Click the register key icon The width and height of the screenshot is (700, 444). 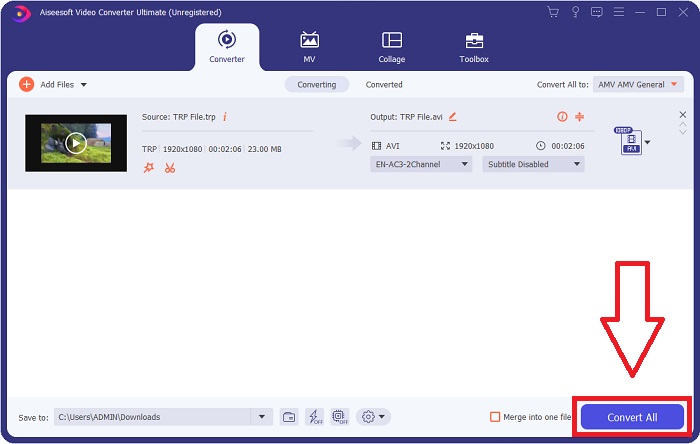pyautogui.click(x=575, y=12)
